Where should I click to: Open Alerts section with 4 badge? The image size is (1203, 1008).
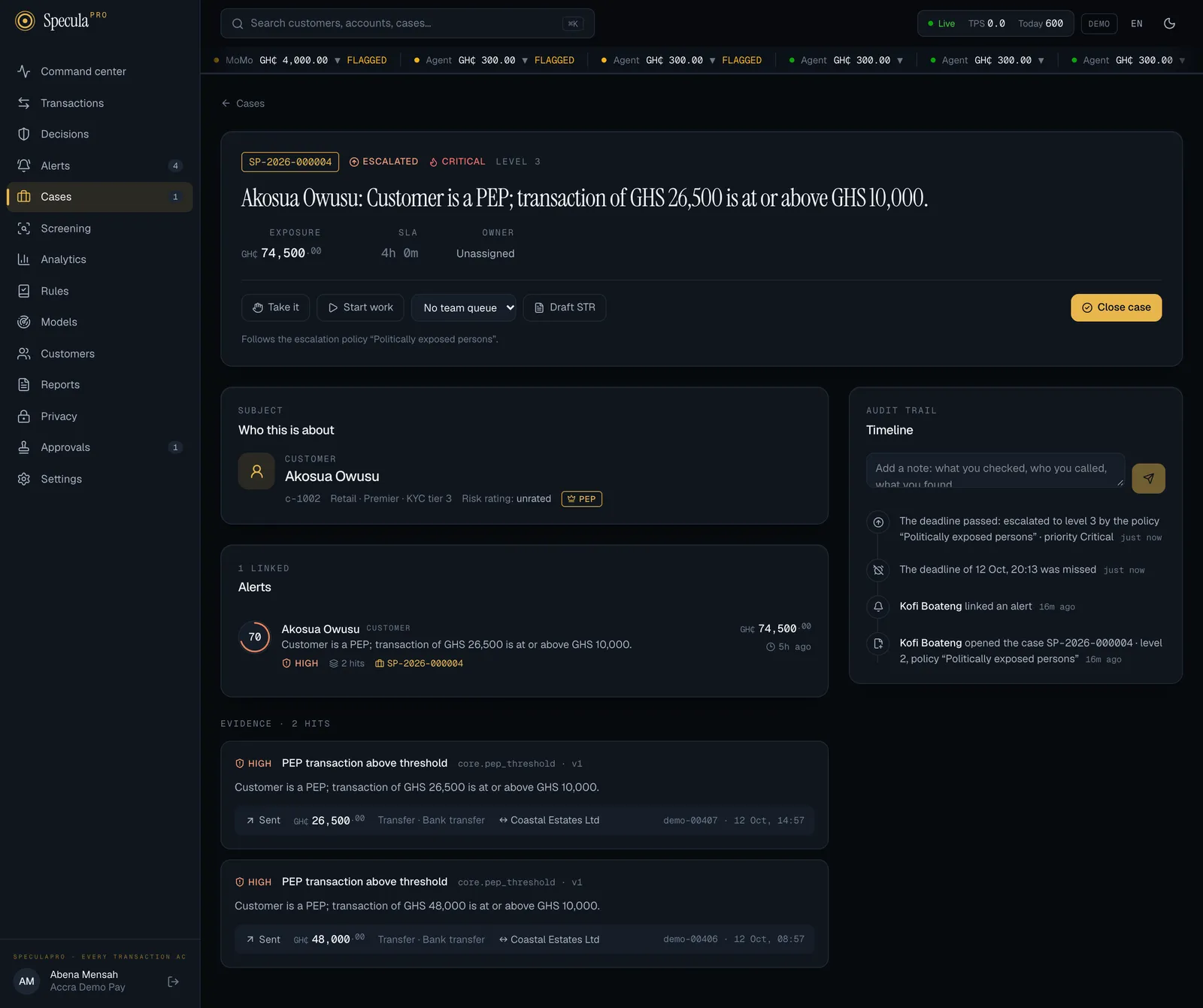coord(99,165)
